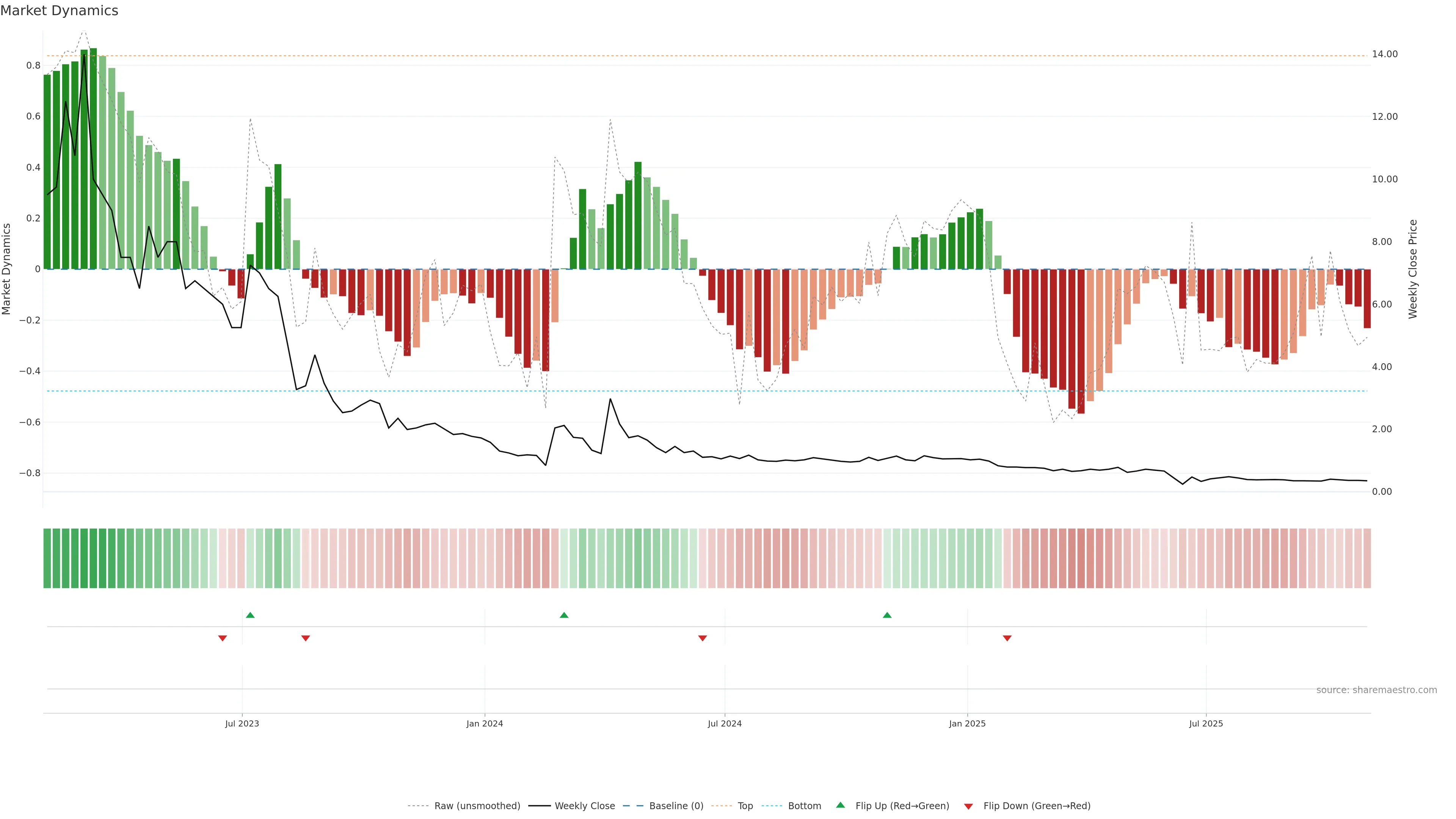The height and width of the screenshot is (819, 1456).
Task: Click the Jan 2024 x-axis label
Action: click(x=485, y=723)
